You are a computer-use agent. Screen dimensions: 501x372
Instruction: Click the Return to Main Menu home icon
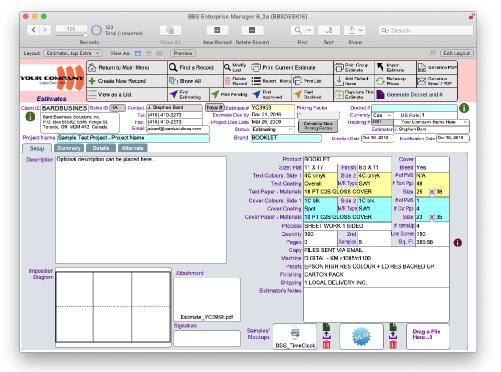coord(92,68)
